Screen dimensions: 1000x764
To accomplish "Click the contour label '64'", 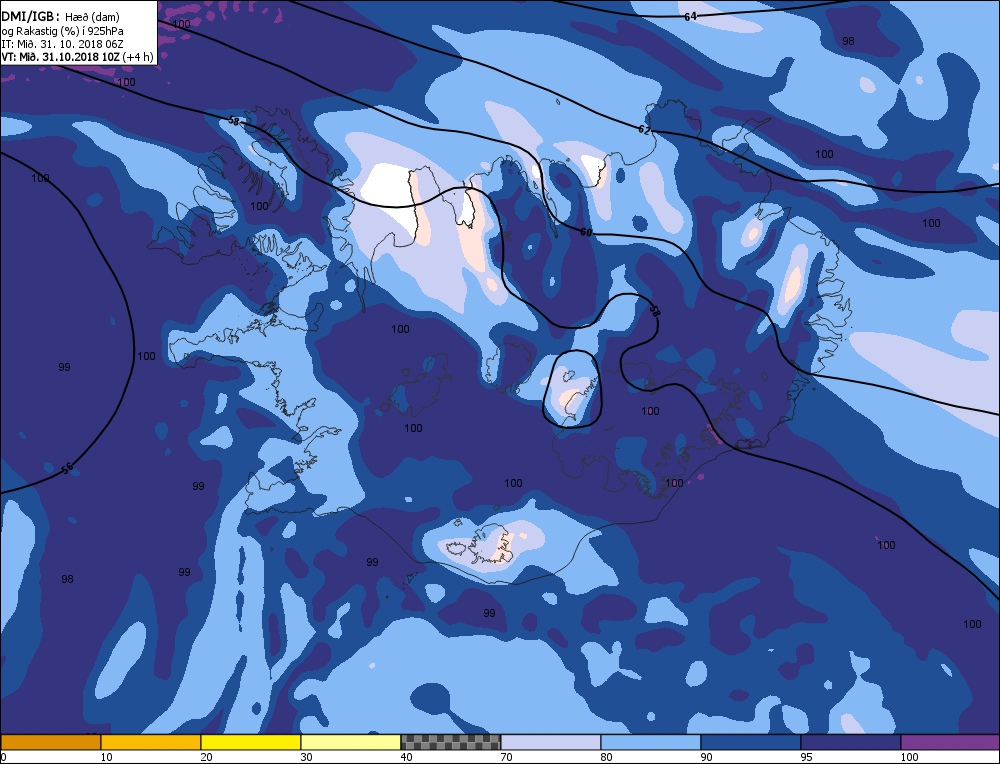I will 690,17.
